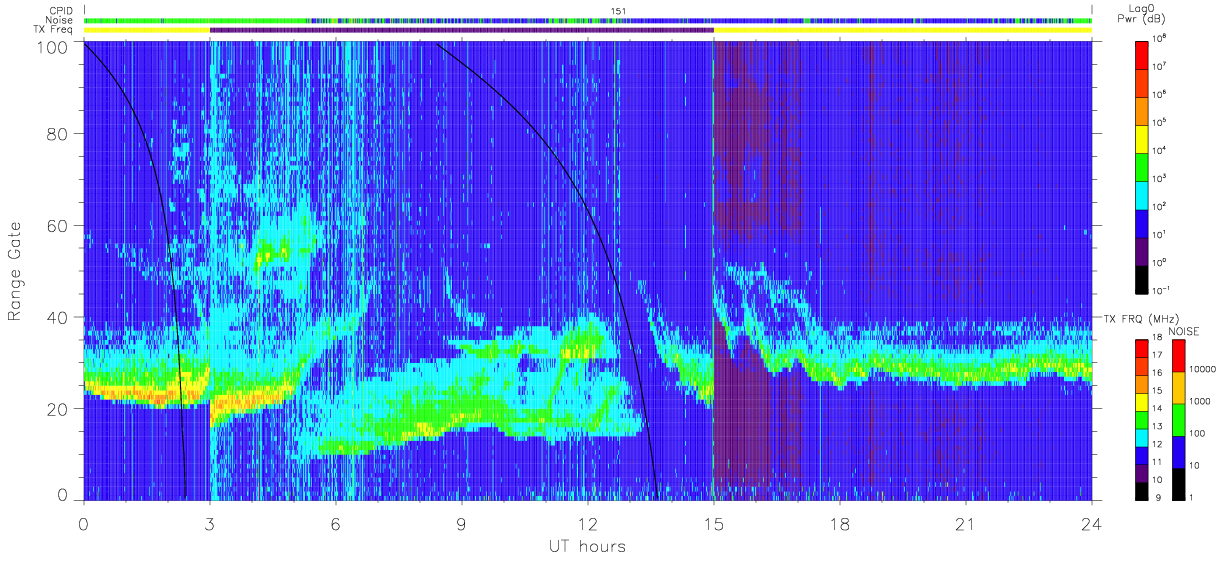Click the x-axis tick label 18
Image resolution: width=1228 pixels, height=567 pixels.
coord(840,523)
